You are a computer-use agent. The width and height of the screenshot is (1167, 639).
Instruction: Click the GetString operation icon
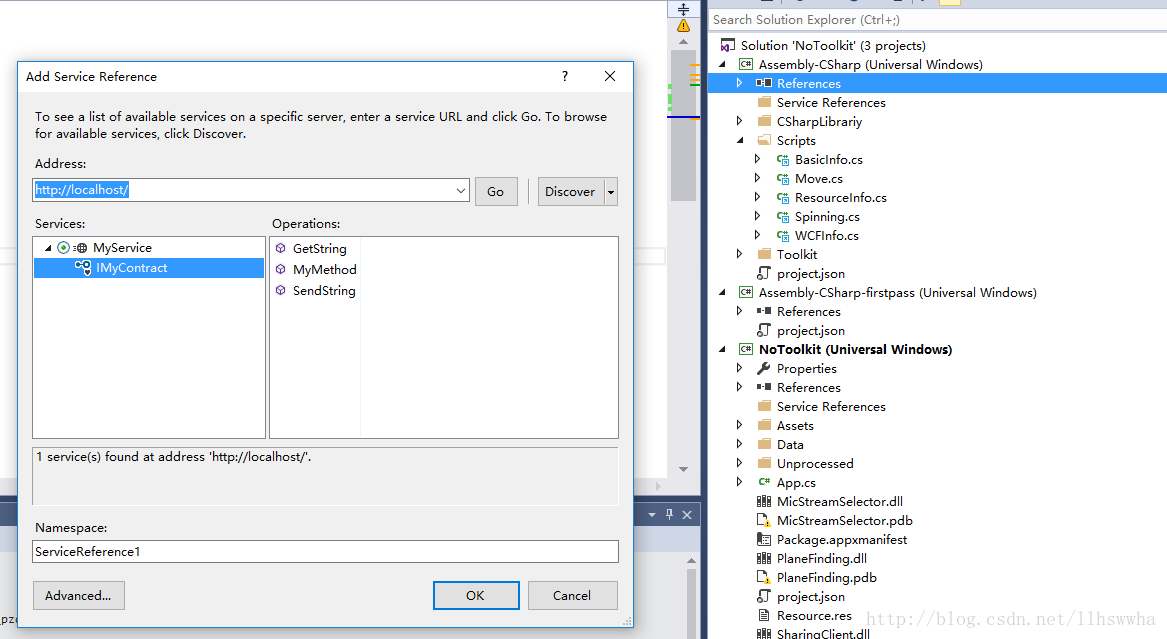(x=281, y=248)
